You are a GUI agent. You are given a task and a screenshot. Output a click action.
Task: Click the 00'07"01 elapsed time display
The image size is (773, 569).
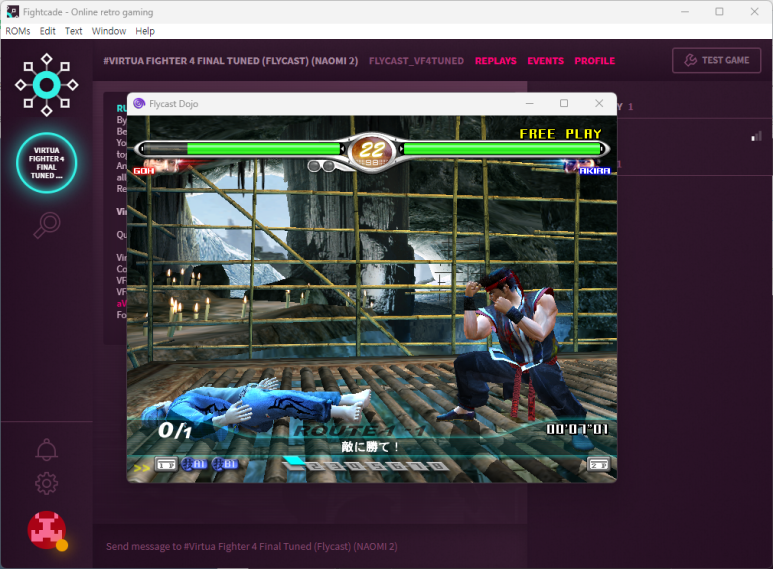click(577, 429)
